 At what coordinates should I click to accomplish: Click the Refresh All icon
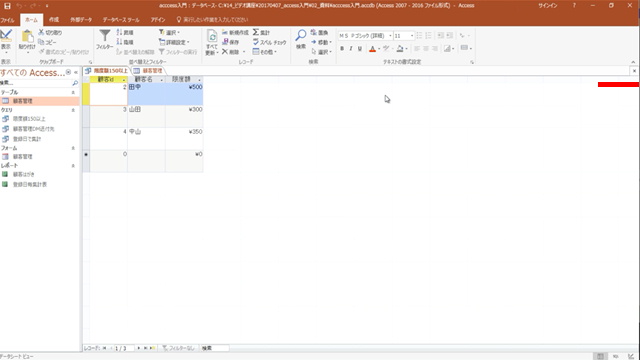tap(212, 37)
